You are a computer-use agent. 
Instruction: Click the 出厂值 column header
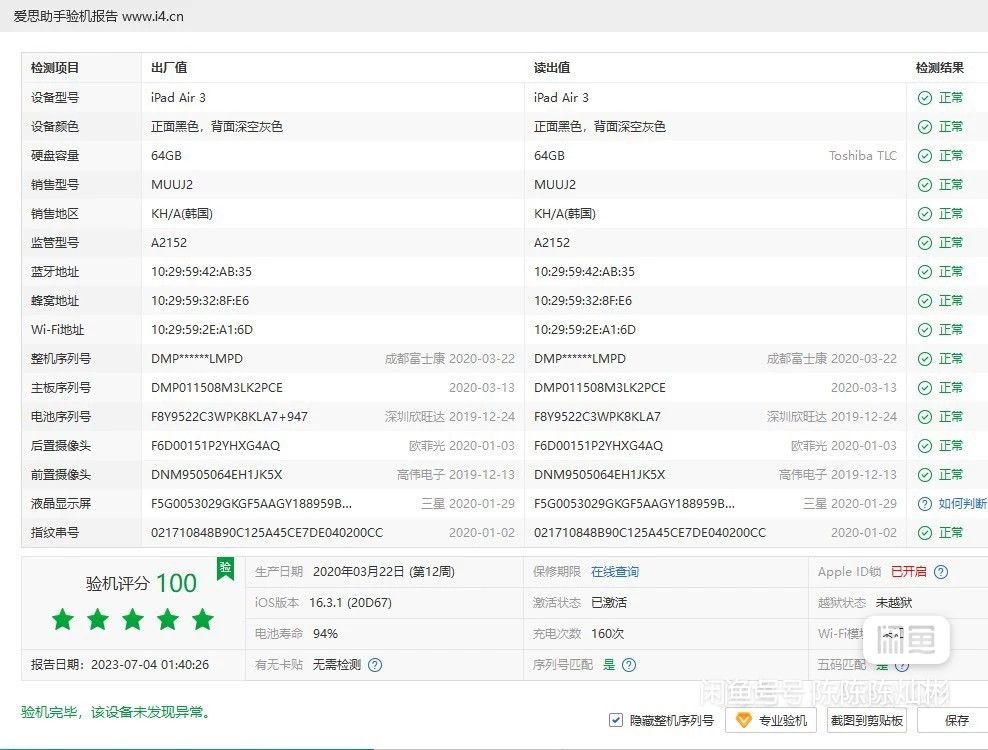[169, 67]
